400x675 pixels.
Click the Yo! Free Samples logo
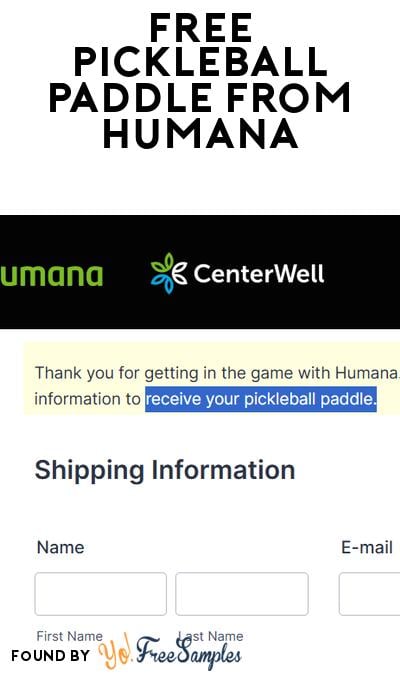(x=170, y=652)
